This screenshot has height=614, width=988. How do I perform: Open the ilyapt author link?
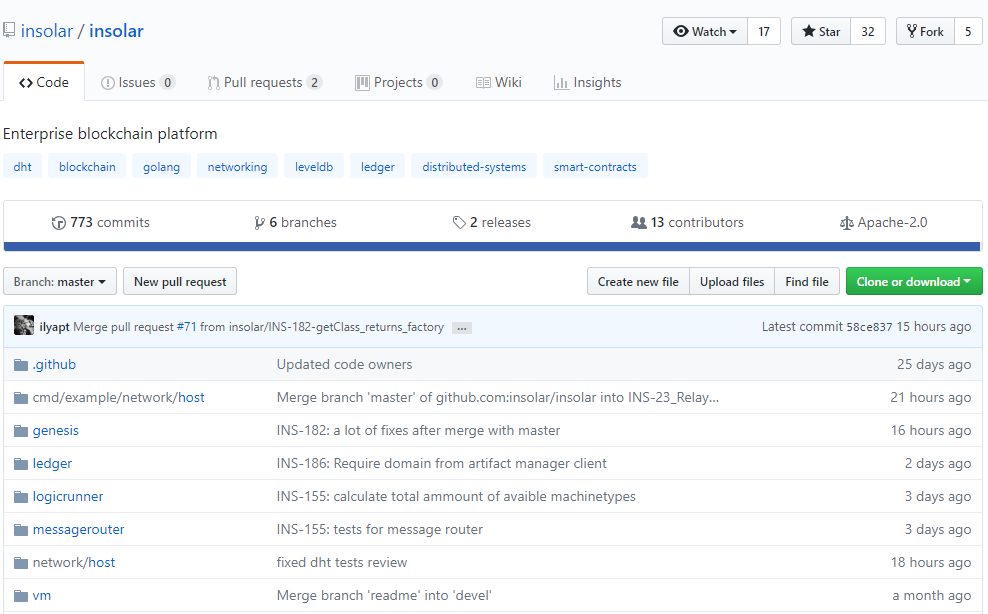point(54,327)
